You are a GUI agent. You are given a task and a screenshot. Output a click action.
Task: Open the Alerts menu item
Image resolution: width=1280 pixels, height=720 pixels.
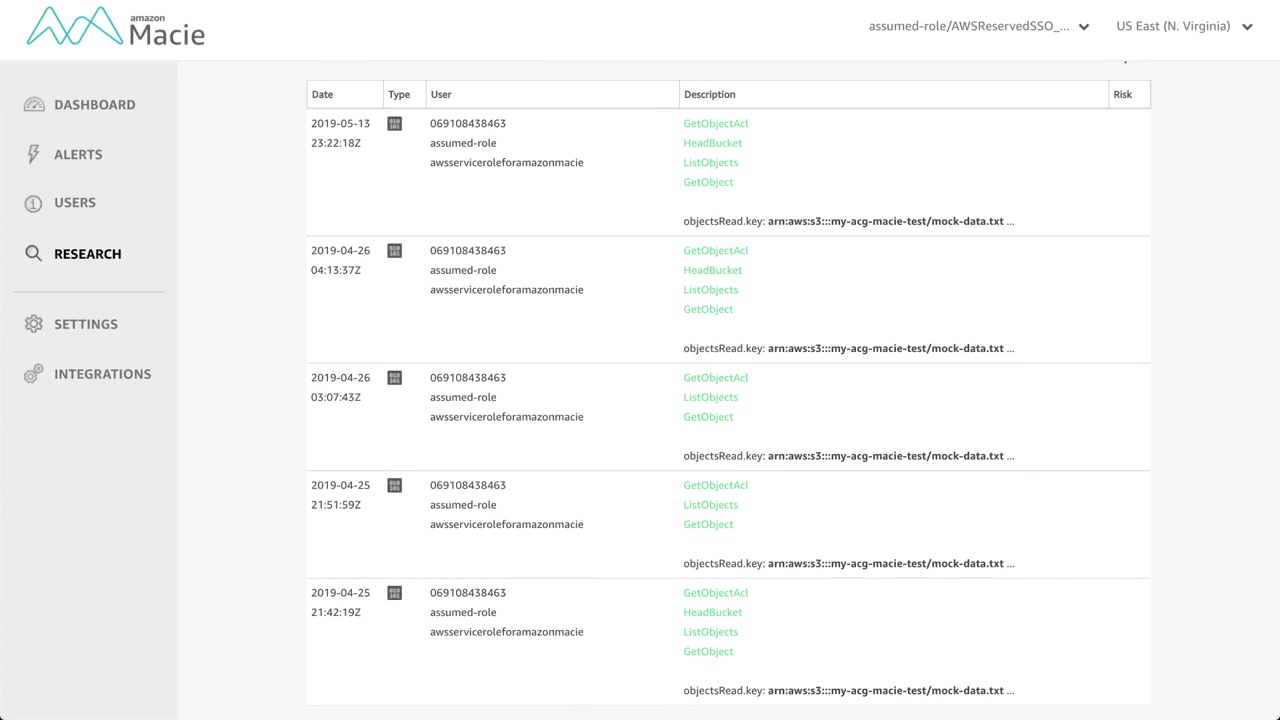click(78, 155)
